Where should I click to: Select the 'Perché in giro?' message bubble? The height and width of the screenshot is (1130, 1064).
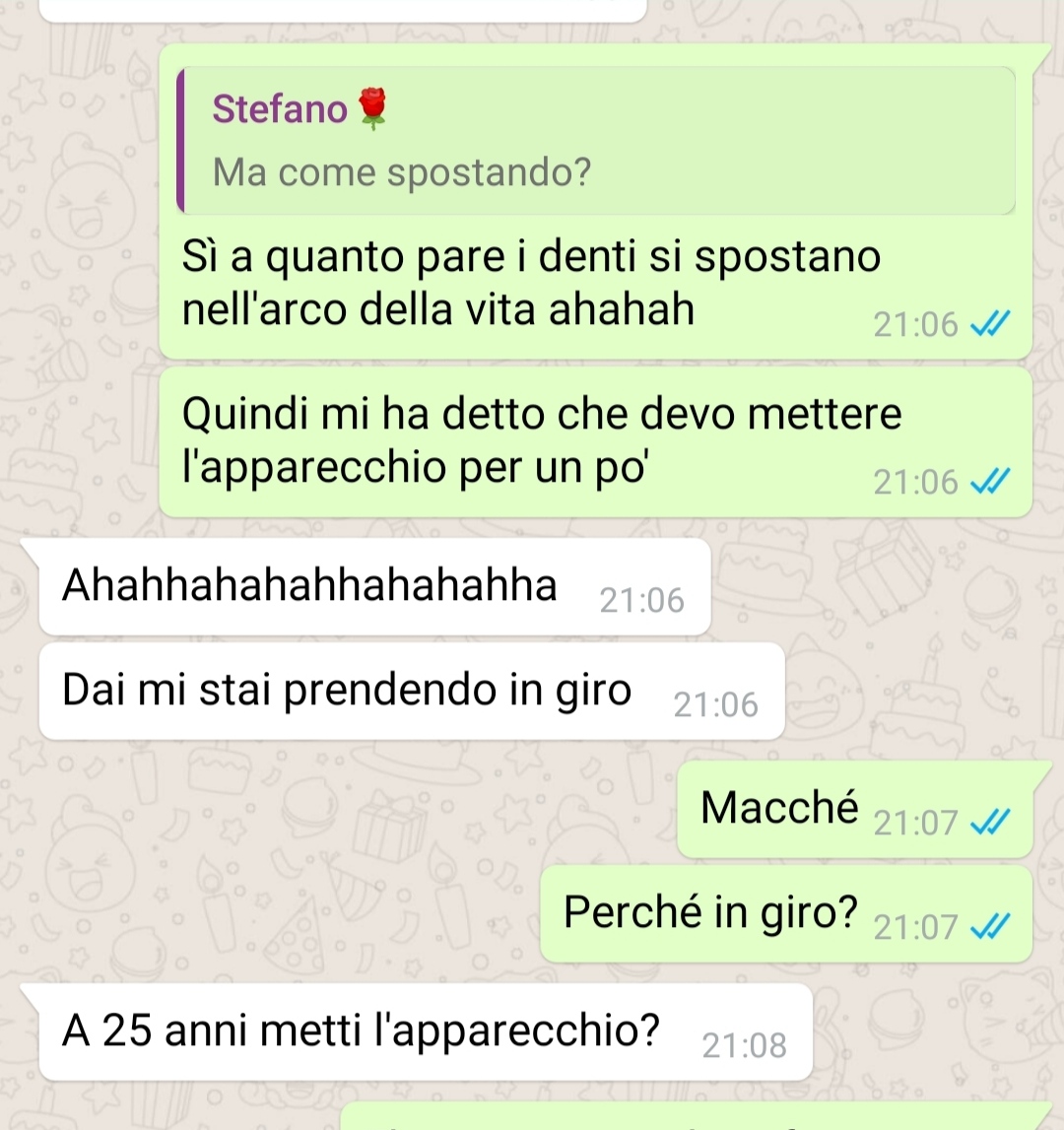pyautogui.click(x=786, y=914)
